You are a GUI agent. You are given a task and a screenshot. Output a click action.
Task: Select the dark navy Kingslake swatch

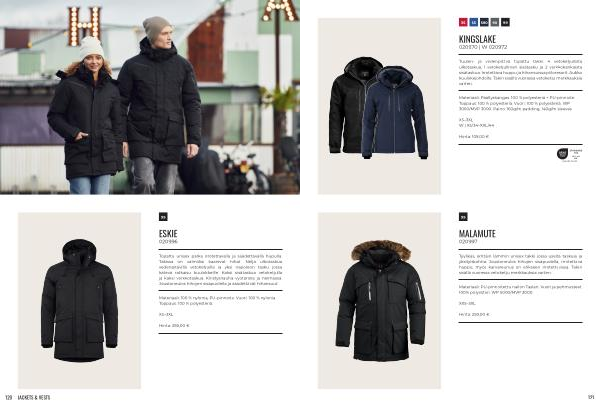click(484, 22)
